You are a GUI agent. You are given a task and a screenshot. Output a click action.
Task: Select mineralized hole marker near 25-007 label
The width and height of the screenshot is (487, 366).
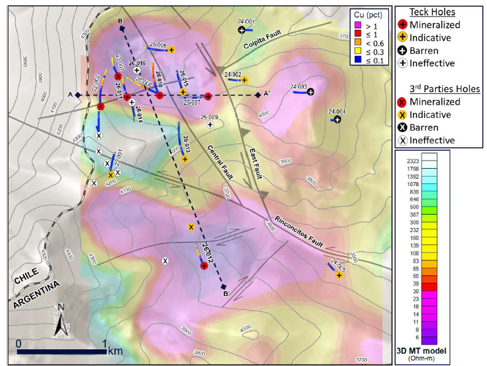pos(208,96)
